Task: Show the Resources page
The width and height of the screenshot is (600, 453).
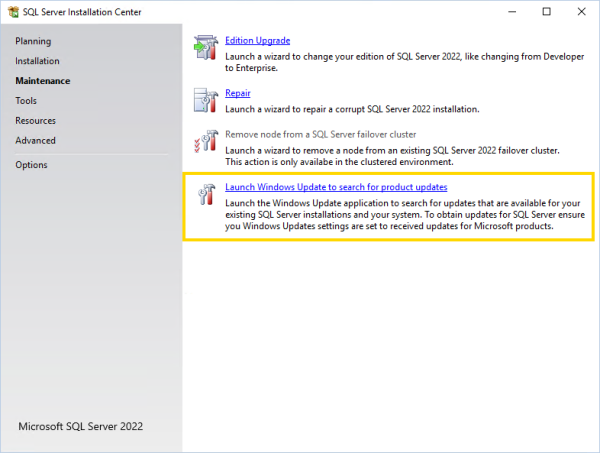Action: (x=35, y=121)
